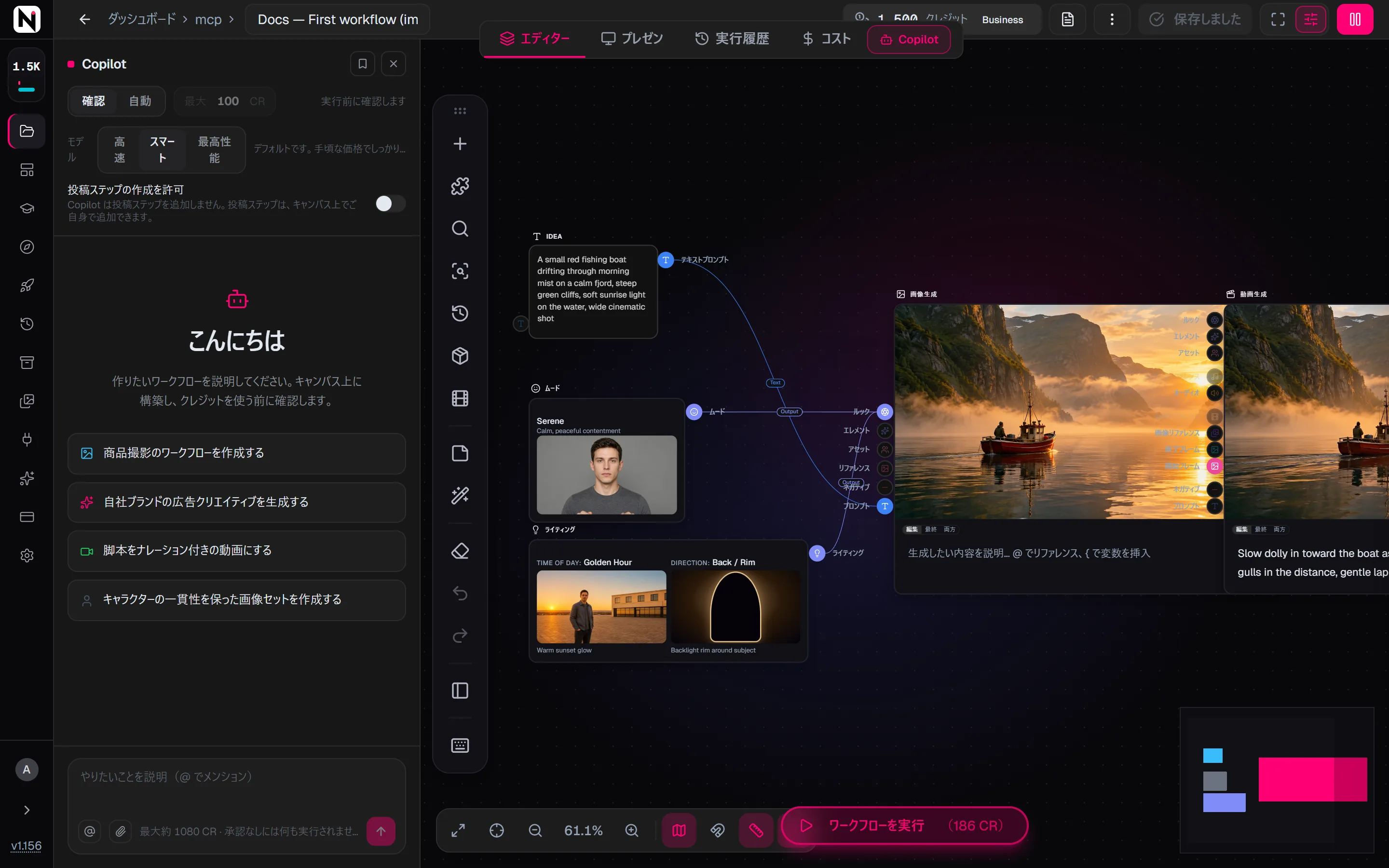This screenshot has width=1389, height=868.
Task: Select 確認 mode
Action: (x=93, y=101)
